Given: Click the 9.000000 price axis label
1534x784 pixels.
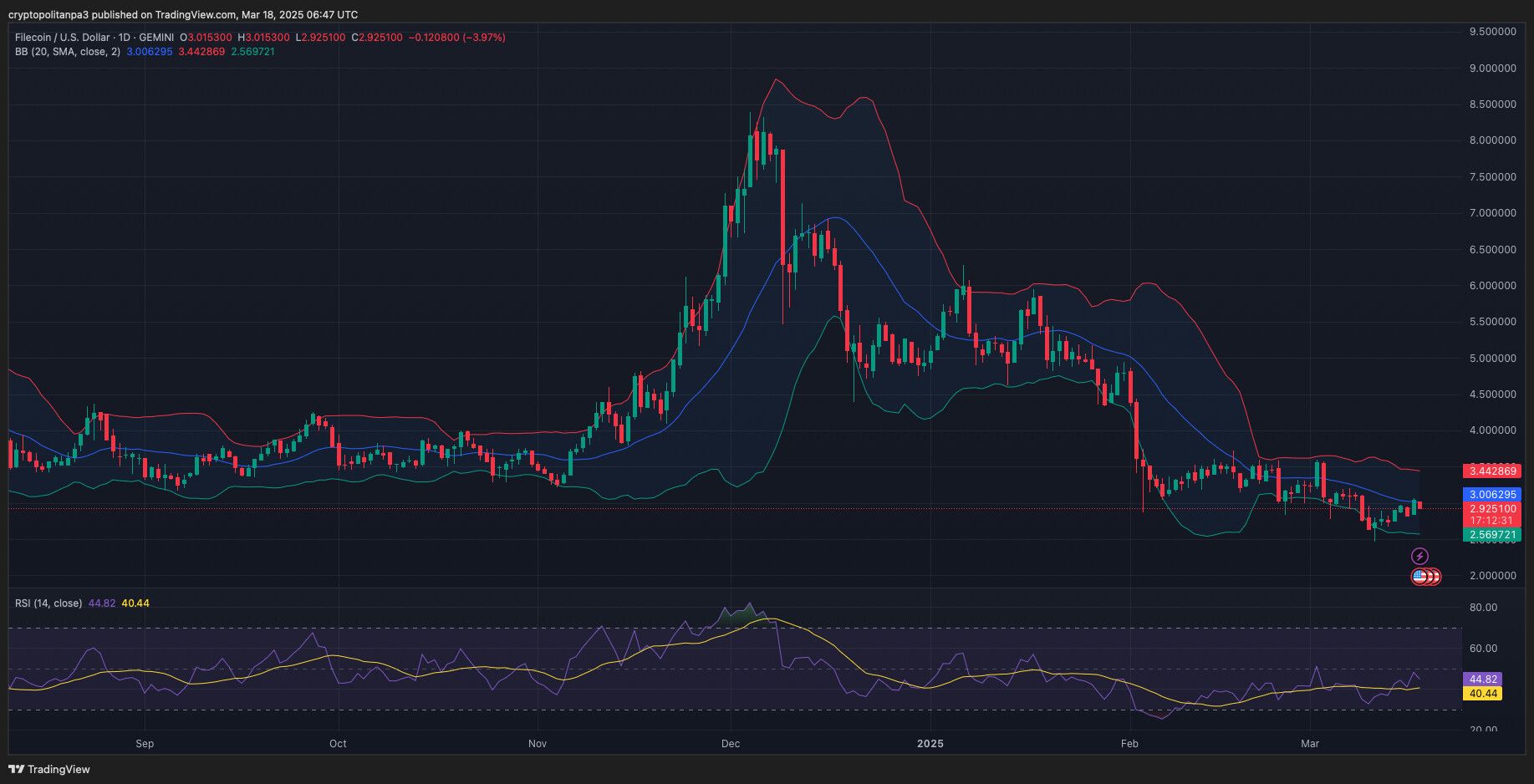Looking at the screenshot, I should coord(1493,69).
